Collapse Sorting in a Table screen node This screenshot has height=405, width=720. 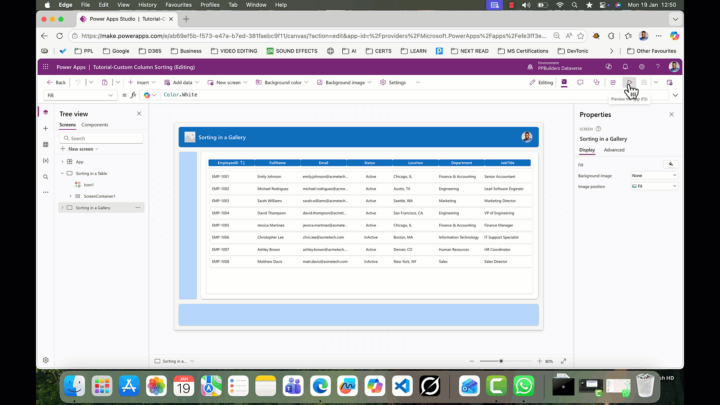click(x=62, y=174)
